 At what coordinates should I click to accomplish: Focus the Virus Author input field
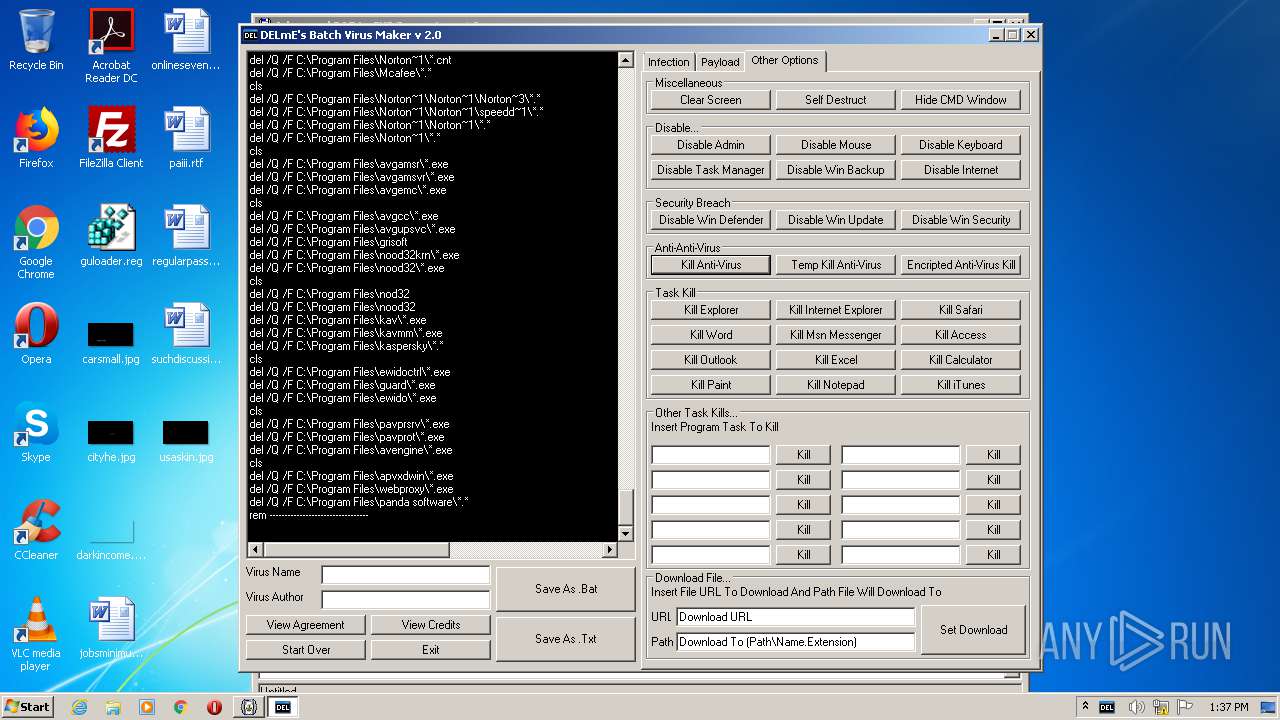(x=406, y=600)
